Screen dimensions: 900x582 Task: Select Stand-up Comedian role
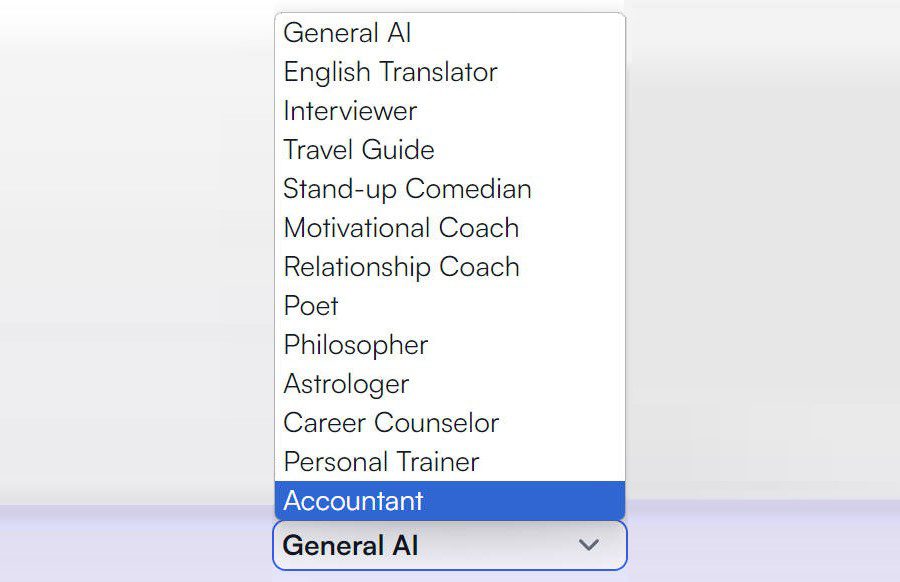point(407,189)
